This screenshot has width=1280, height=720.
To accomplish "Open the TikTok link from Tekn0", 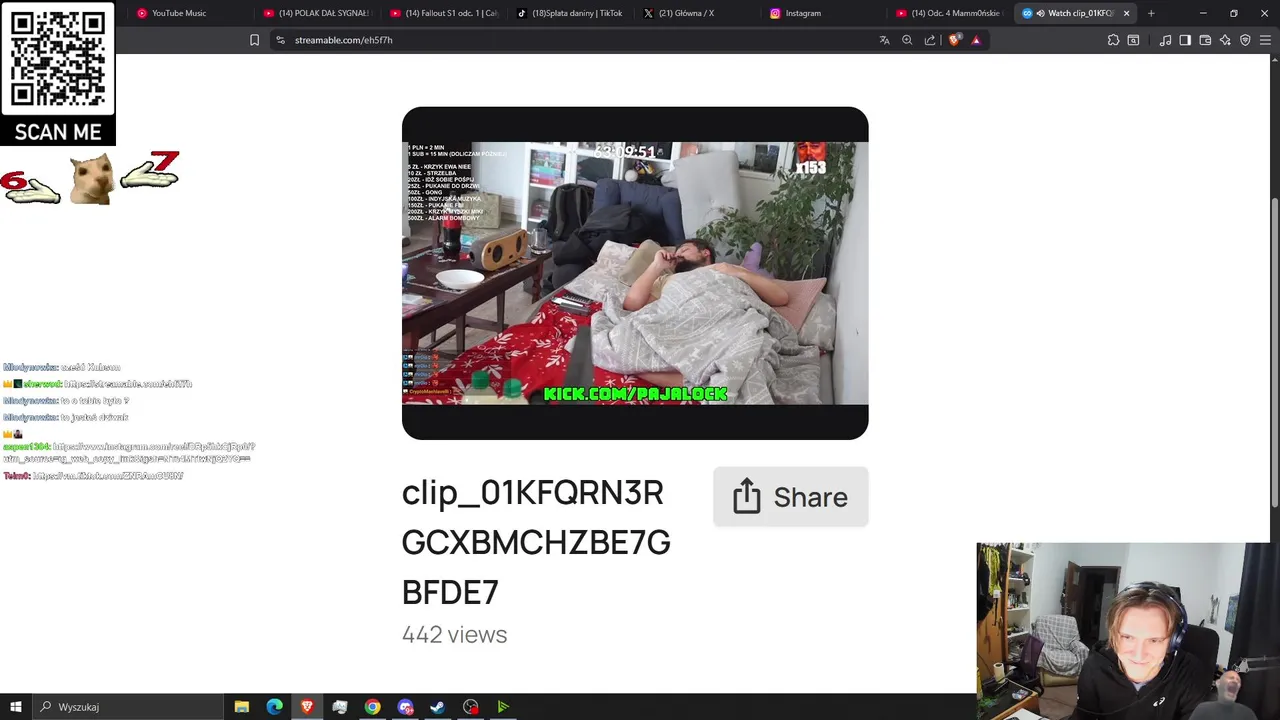I will pos(108,476).
